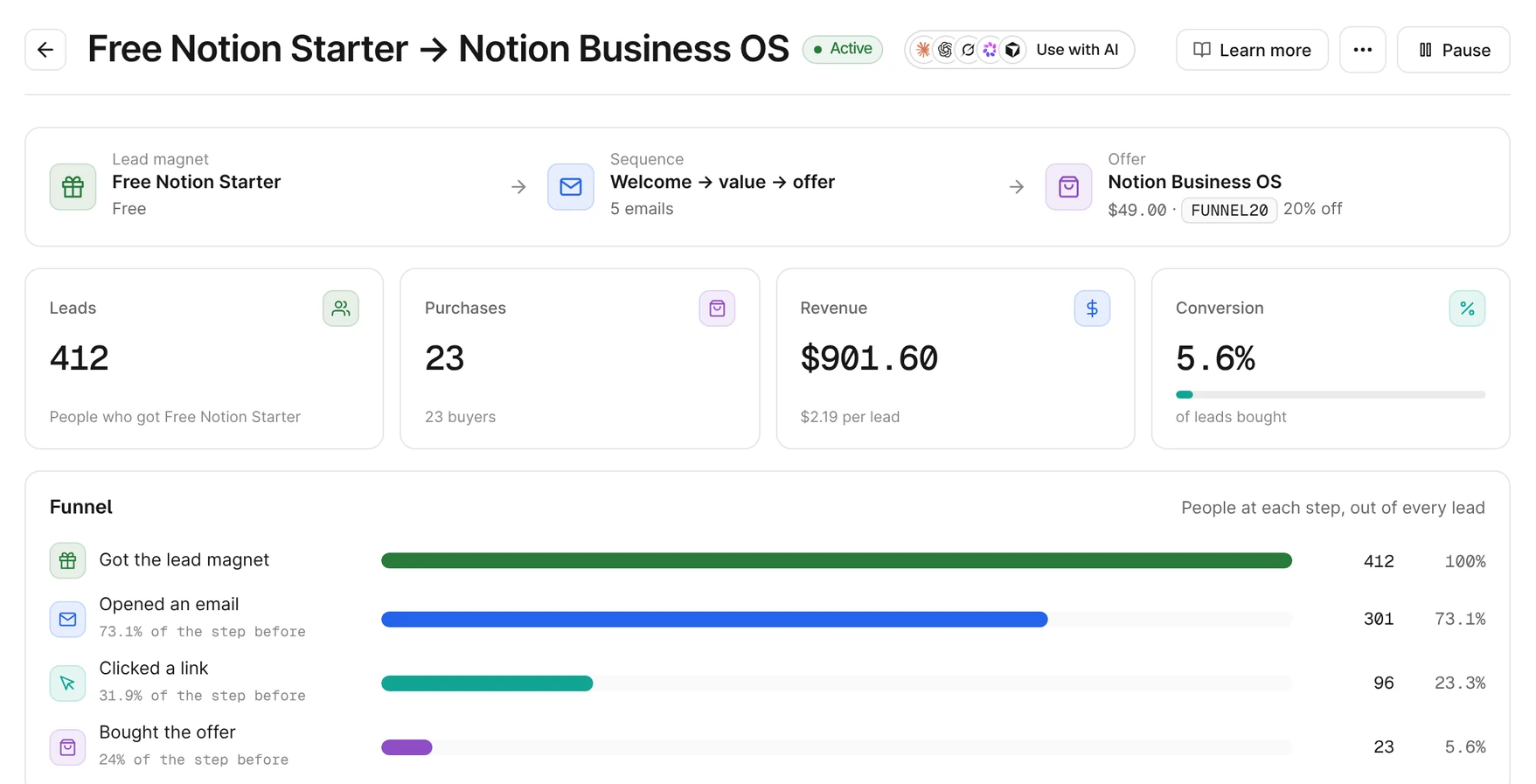Viewport: 1536px width, 784px height.
Task: Select the 96 count in Clicked a link row
Action: (1384, 683)
